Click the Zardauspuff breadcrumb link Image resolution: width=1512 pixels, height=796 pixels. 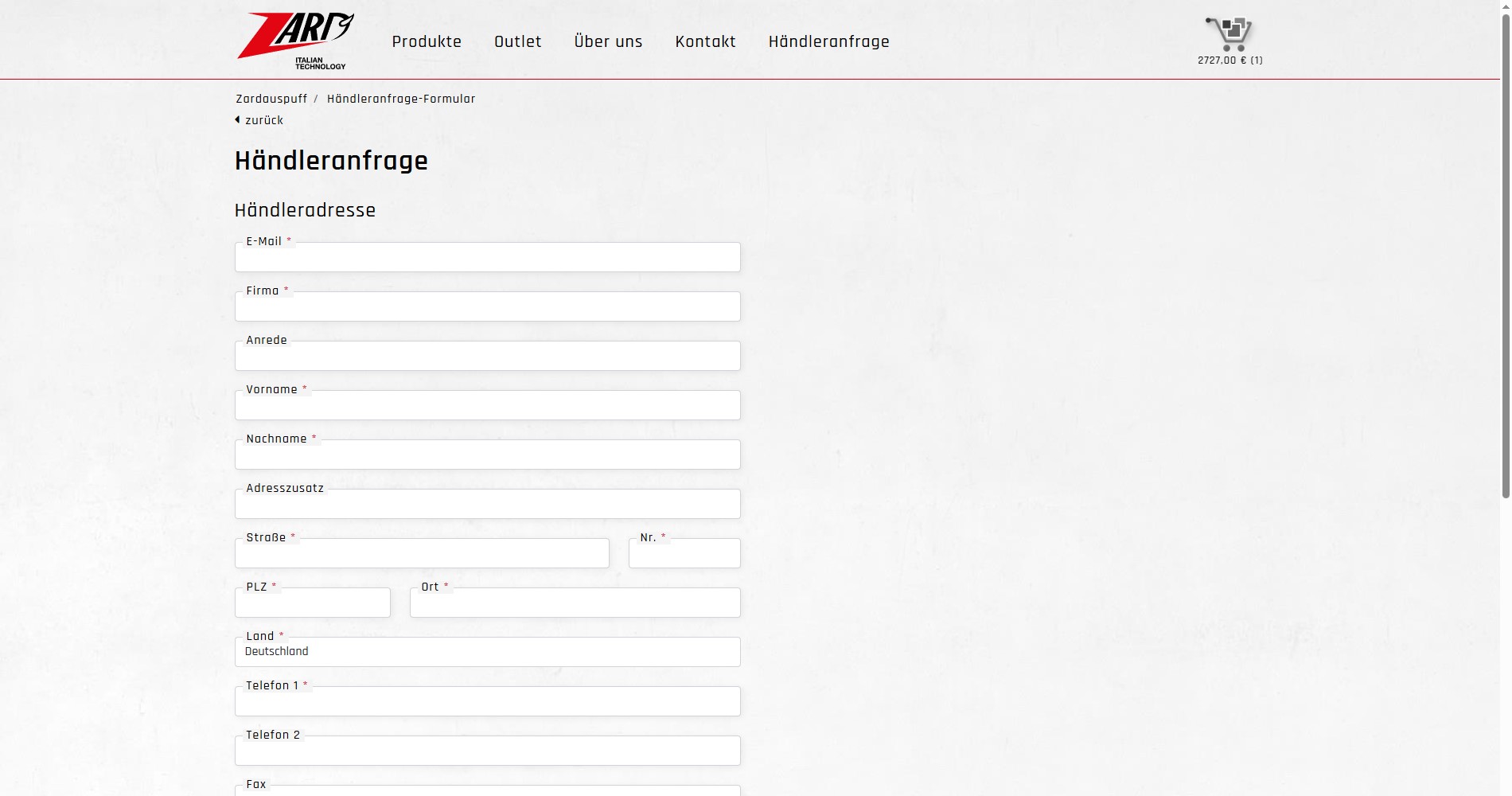tap(271, 99)
